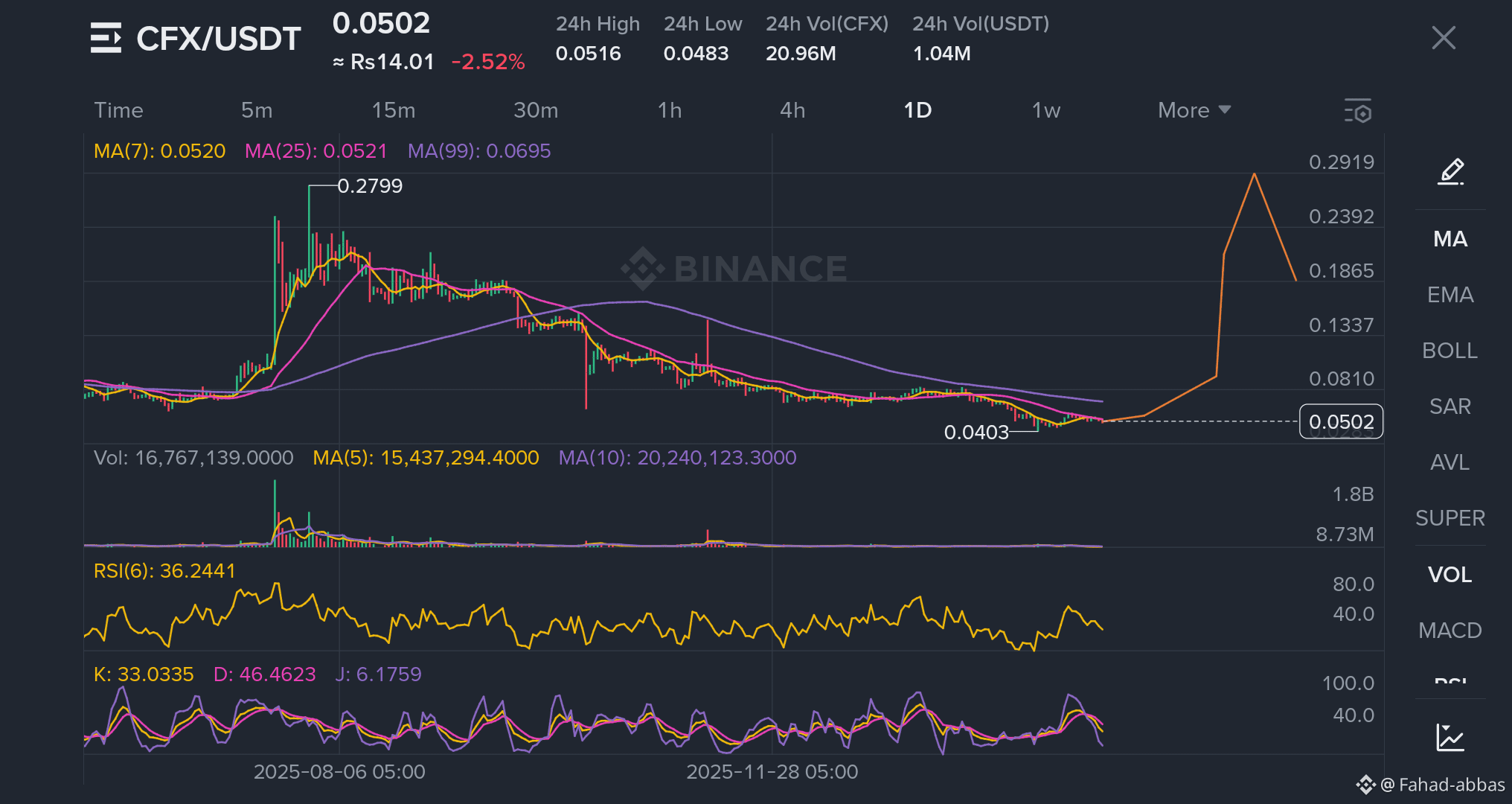The height and width of the screenshot is (804, 1512).
Task: Toggle the EMA indicator
Action: [x=1450, y=295]
